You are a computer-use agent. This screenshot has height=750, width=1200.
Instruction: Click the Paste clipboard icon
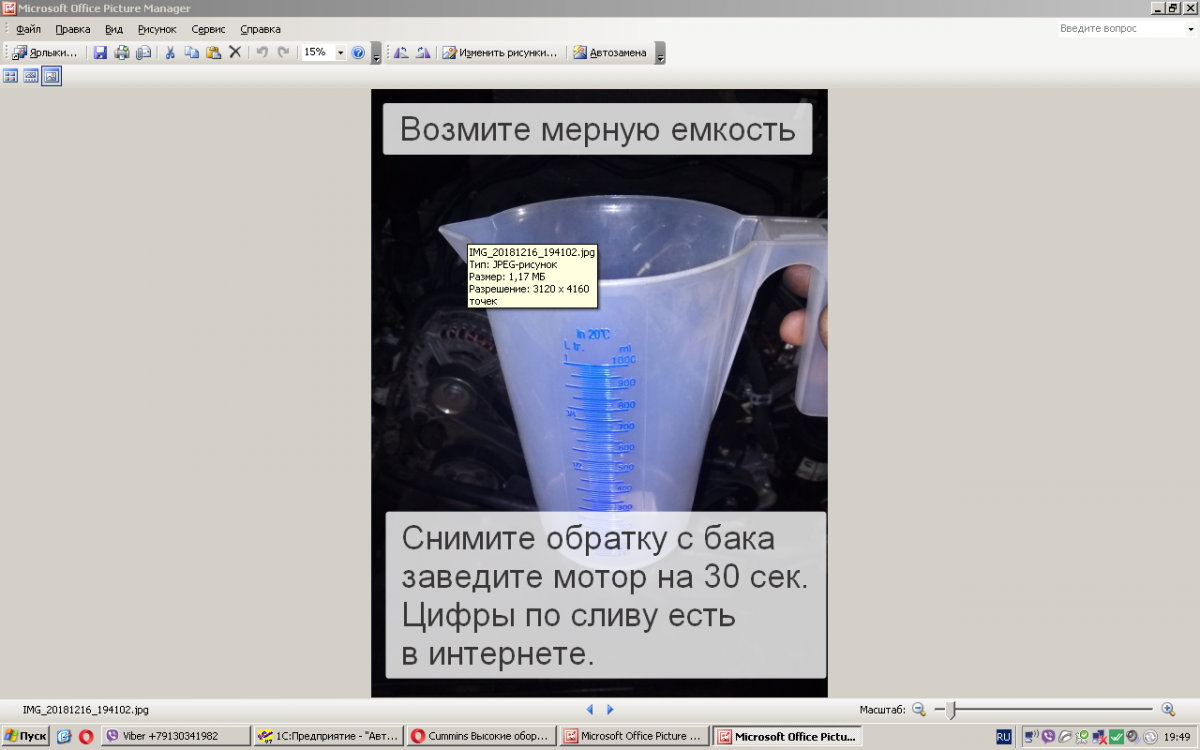(x=213, y=53)
